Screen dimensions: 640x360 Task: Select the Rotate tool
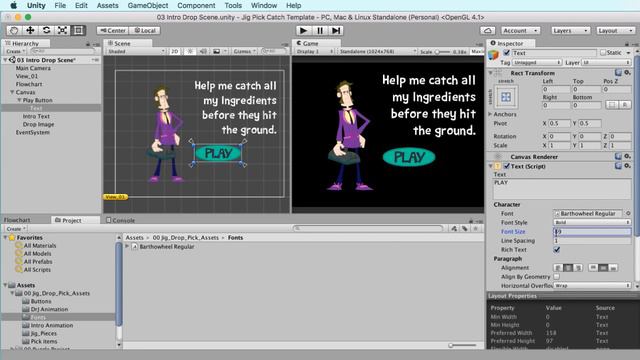(x=46, y=30)
